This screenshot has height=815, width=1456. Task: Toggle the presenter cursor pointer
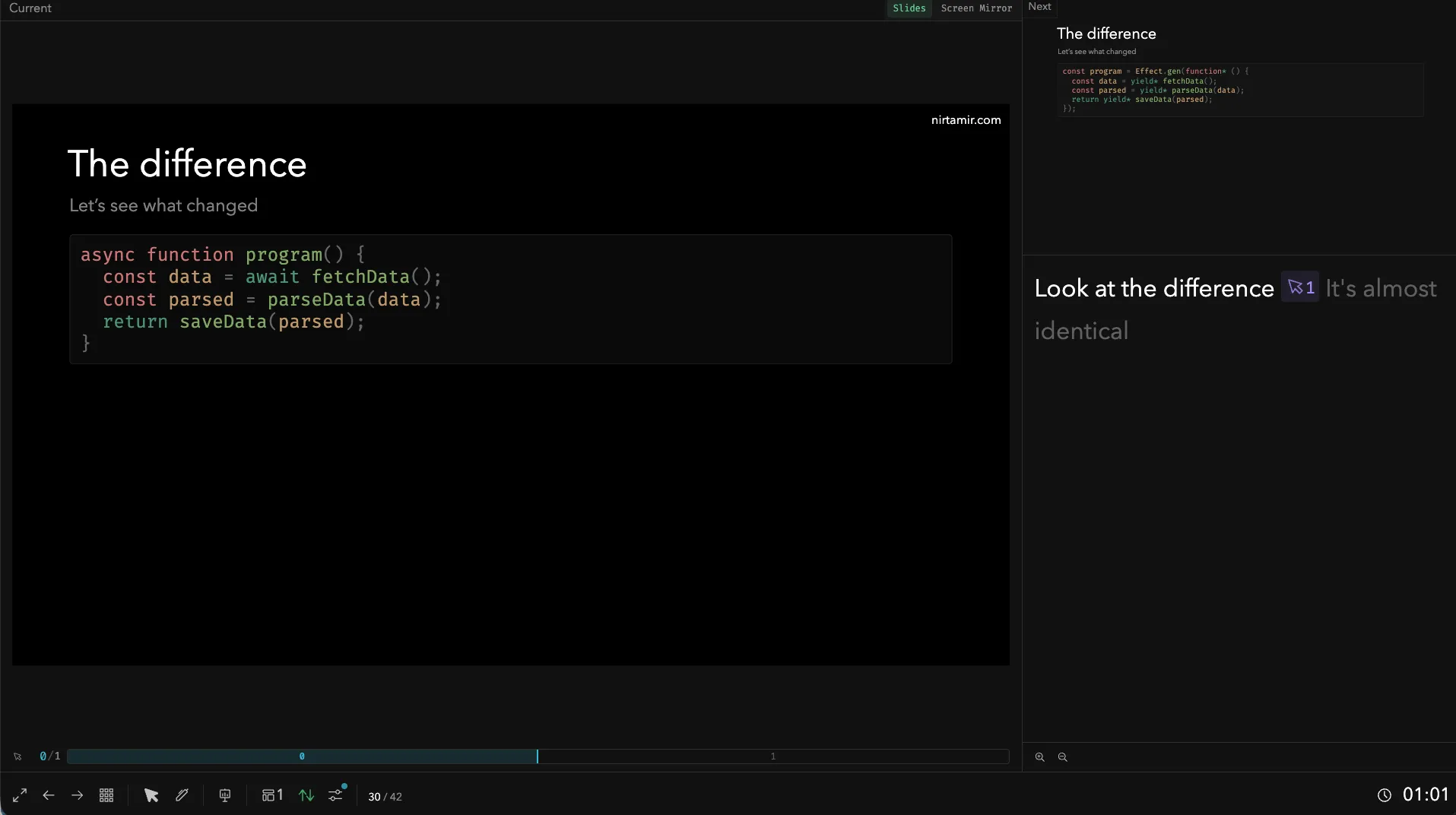tap(151, 795)
